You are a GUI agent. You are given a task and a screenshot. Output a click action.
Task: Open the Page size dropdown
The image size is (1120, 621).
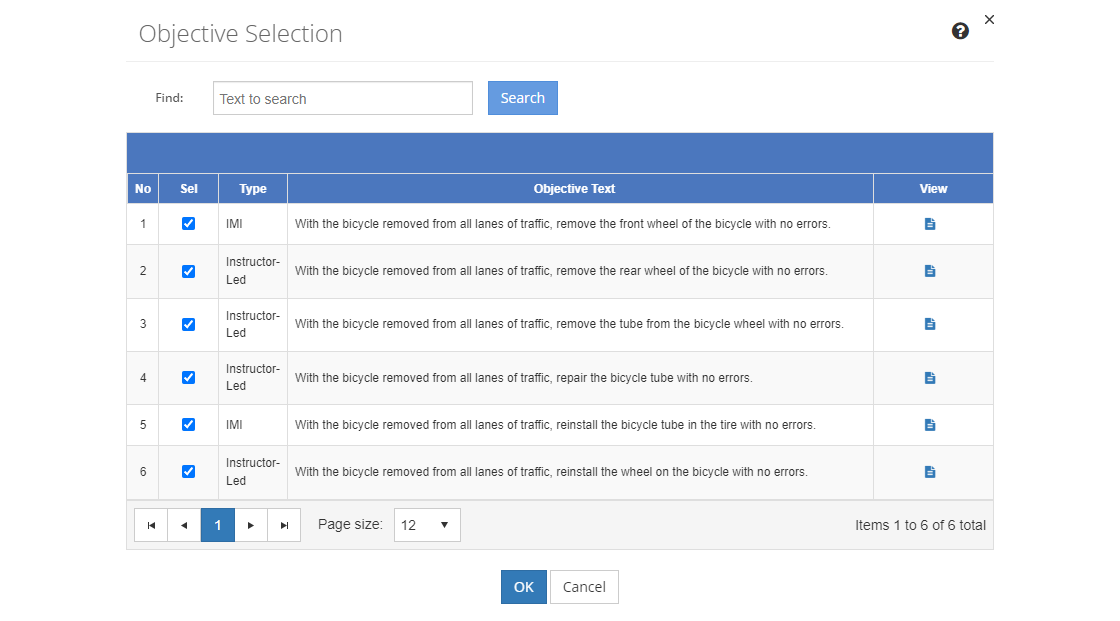[427, 525]
